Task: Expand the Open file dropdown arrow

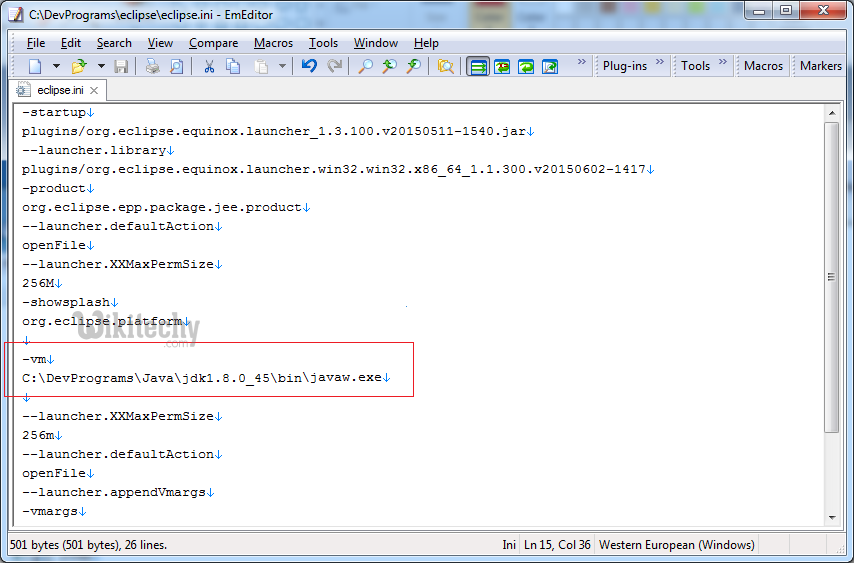Action: [101, 66]
